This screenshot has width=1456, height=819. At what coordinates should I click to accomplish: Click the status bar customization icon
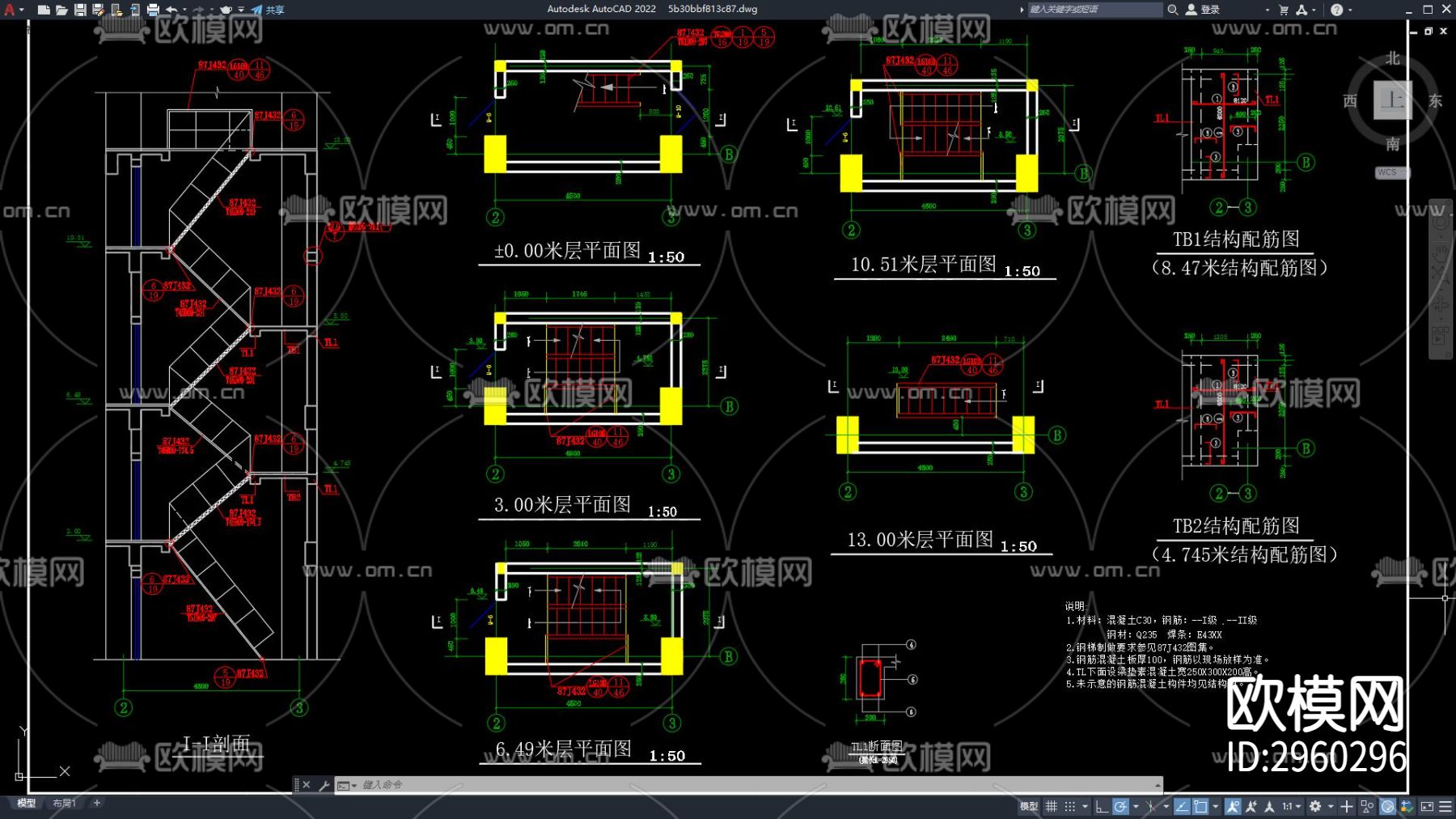point(1445,806)
